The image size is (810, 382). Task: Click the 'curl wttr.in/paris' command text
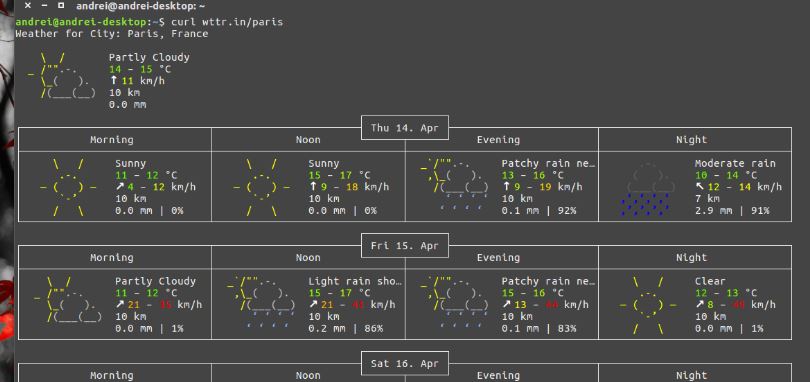(227, 22)
